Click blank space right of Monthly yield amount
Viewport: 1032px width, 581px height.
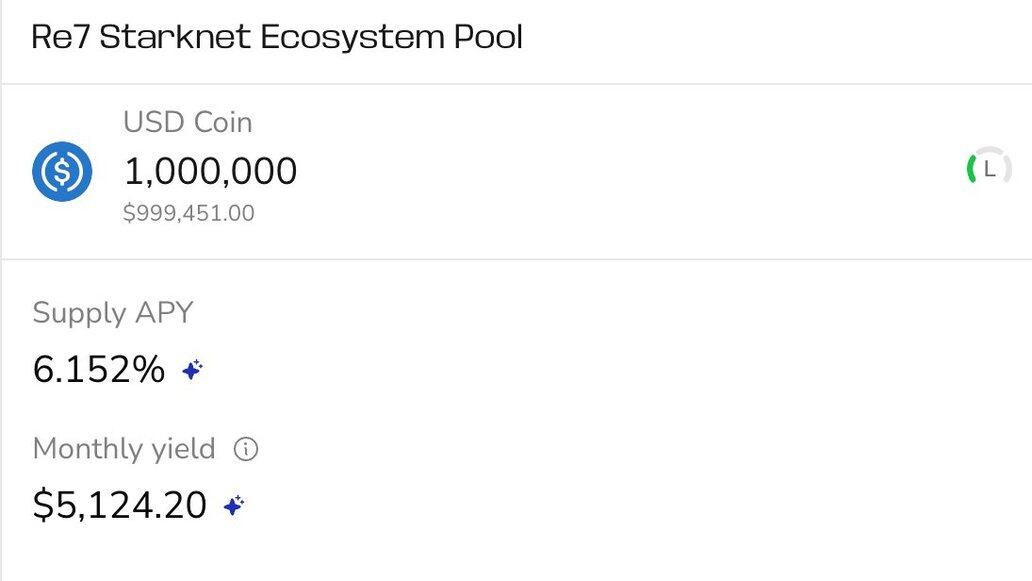pyautogui.click(x=625, y=505)
